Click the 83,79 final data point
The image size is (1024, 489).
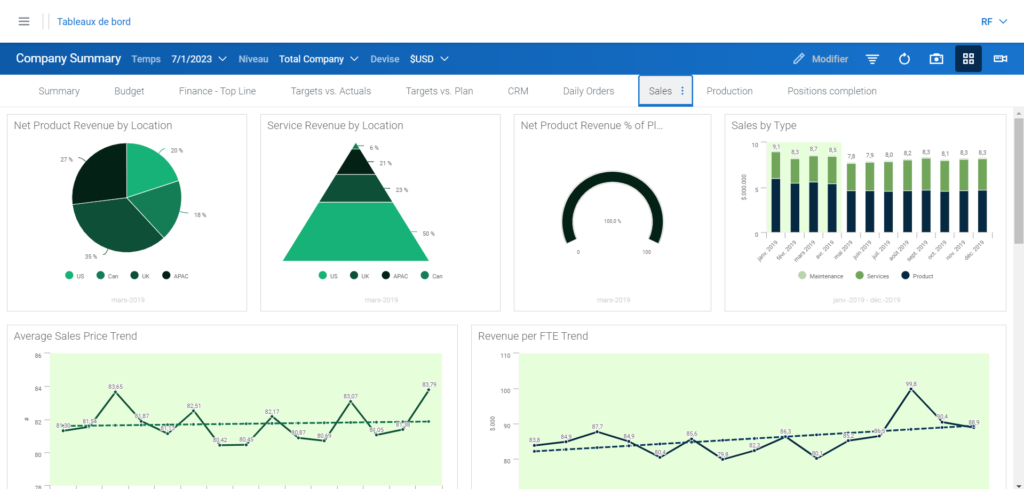pyautogui.click(x=428, y=390)
